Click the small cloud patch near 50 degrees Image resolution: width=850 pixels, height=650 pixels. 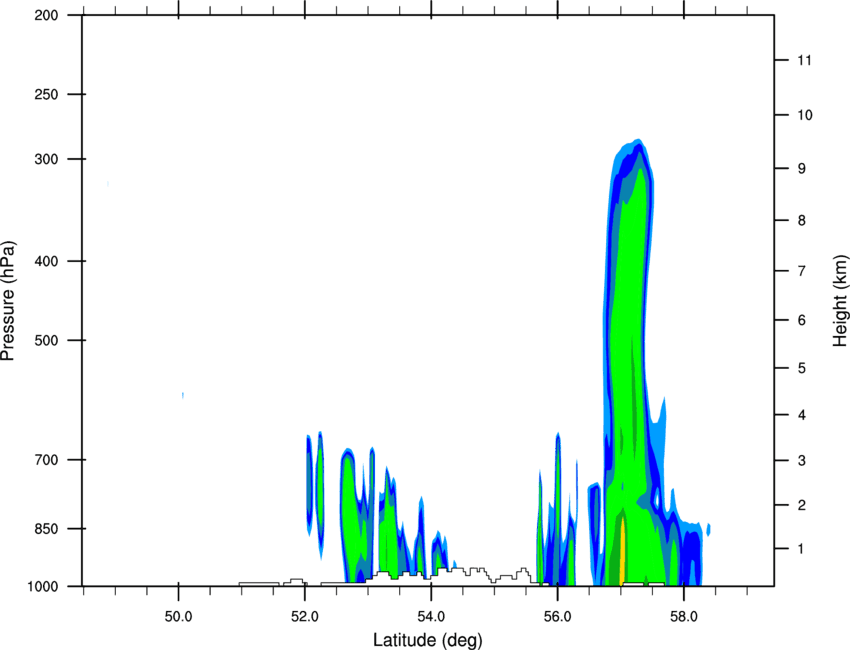tap(183, 395)
